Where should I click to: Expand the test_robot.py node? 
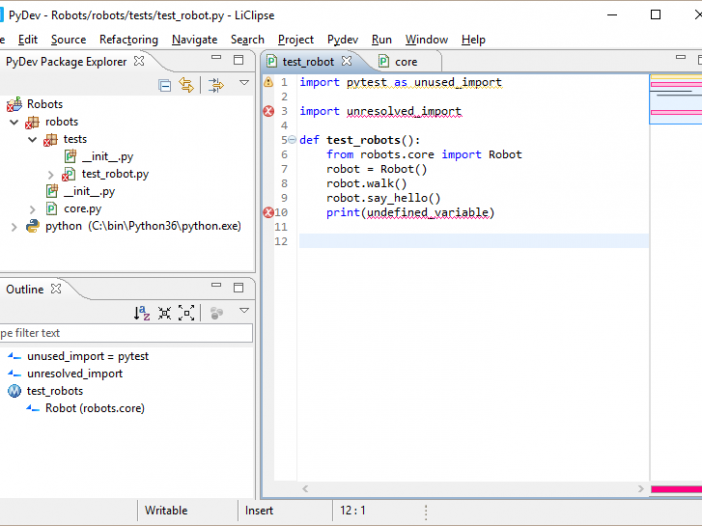click(x=51, y=174)
